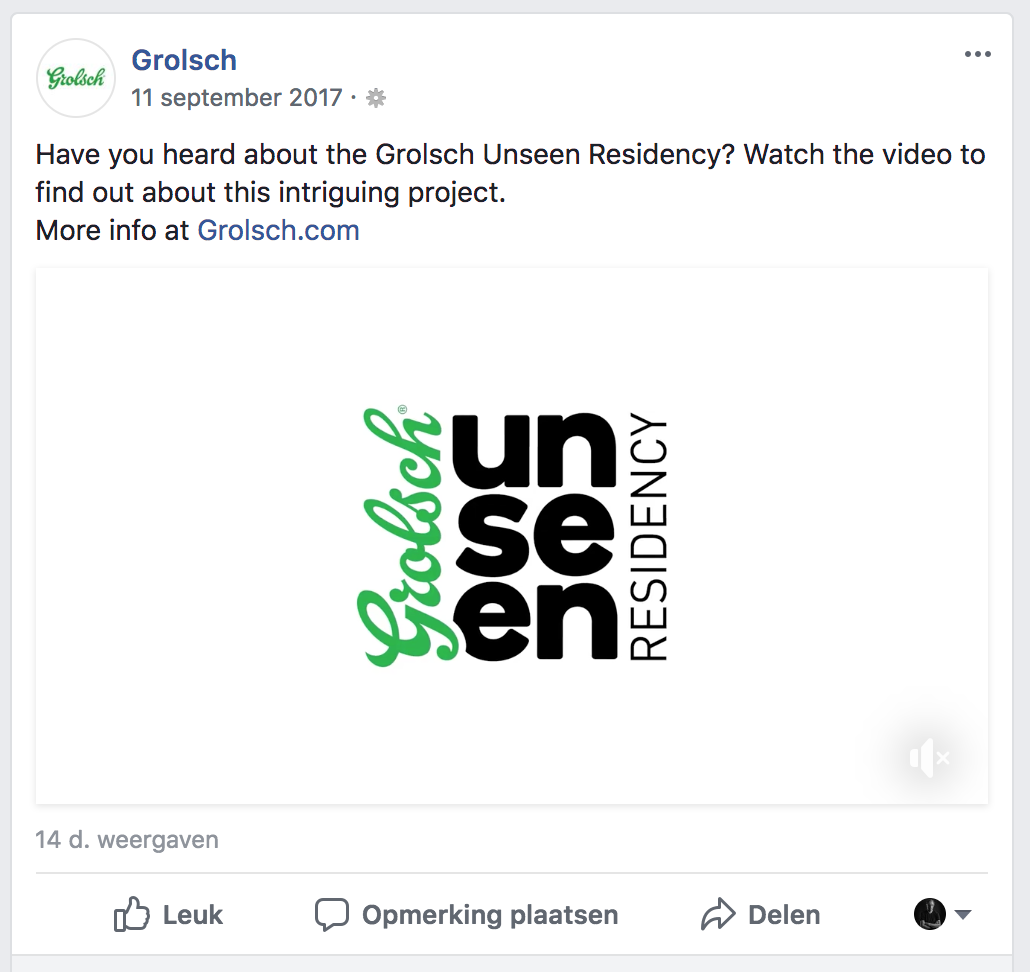This screenshot has height=972, width=1030.
Task: Open the three-dot post options menu
Action: 977,55
